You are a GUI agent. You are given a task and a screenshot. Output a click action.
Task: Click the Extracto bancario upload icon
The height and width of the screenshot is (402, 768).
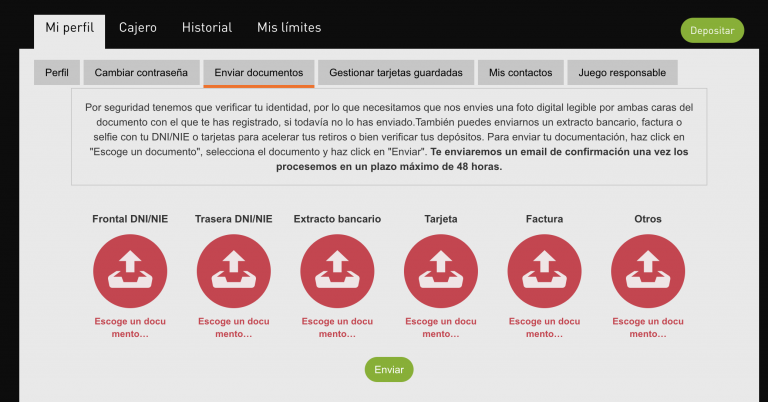(337, 270)
